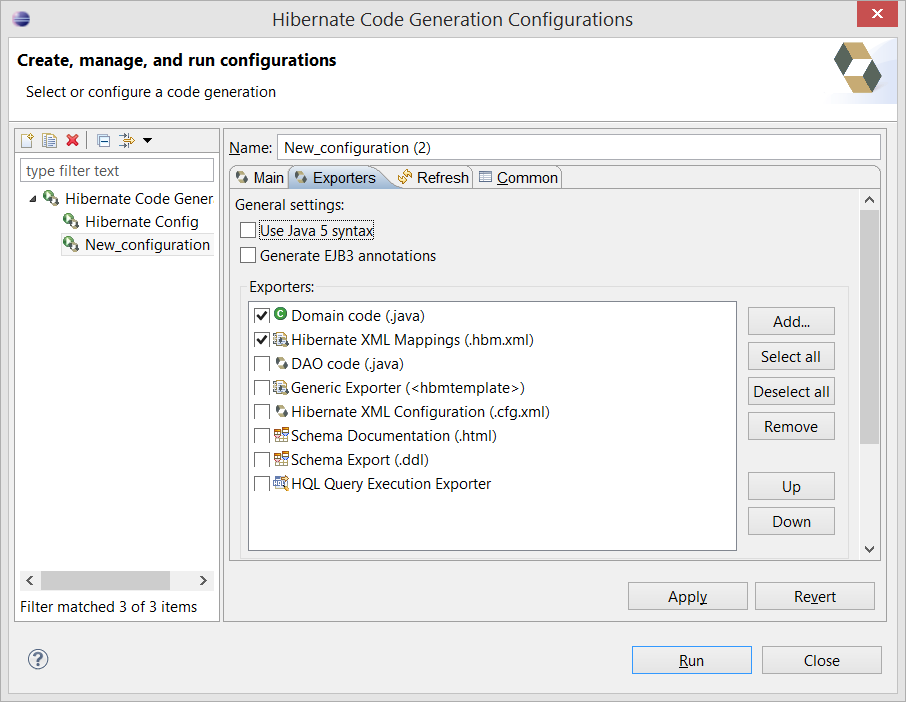Click the Revert button
Viewport: 906px width, 702px height.
815,596
